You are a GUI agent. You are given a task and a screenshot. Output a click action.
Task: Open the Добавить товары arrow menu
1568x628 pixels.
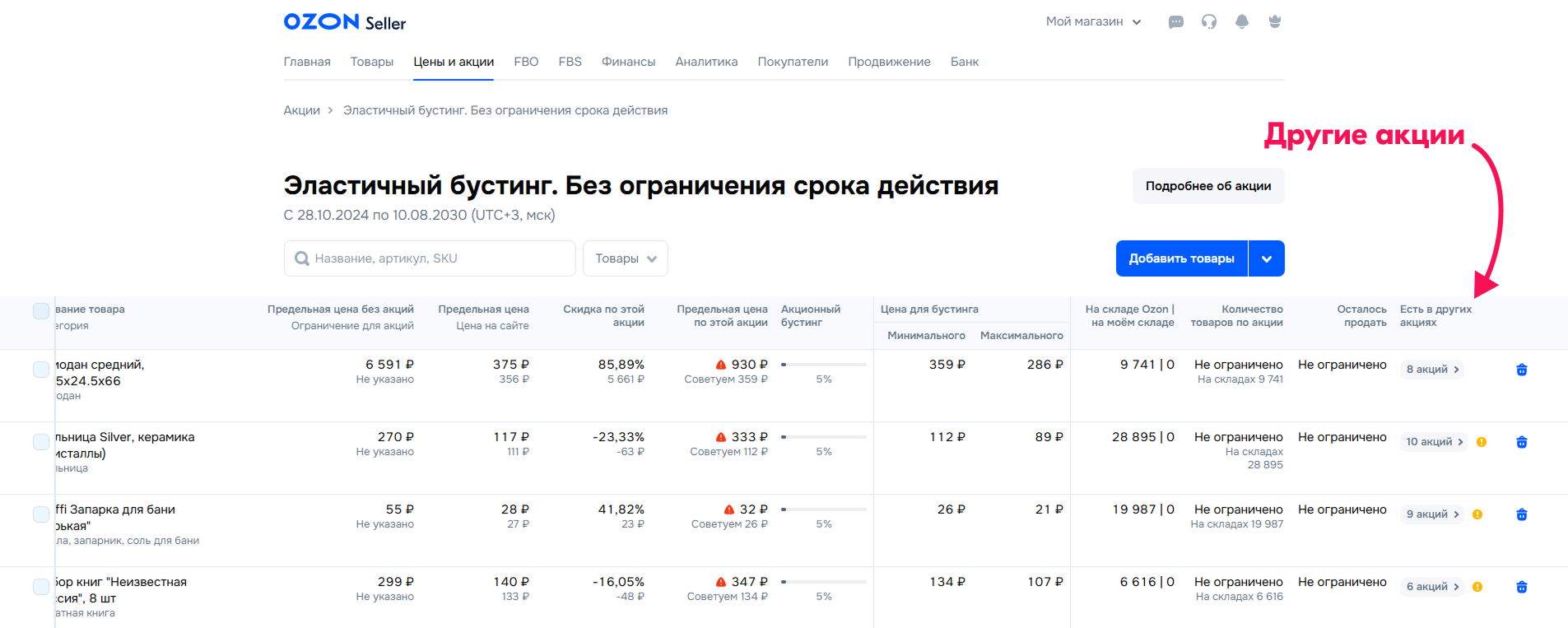[1267, 258]
